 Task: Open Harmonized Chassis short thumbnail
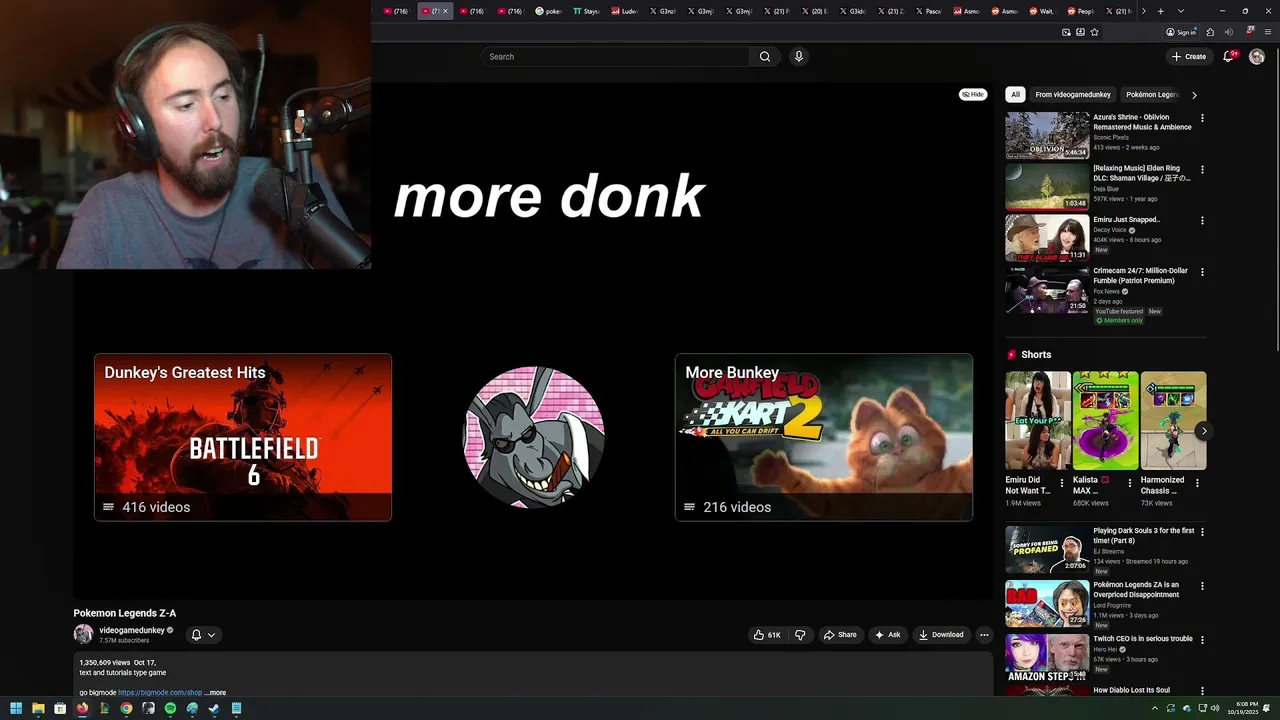point(1174,420)
